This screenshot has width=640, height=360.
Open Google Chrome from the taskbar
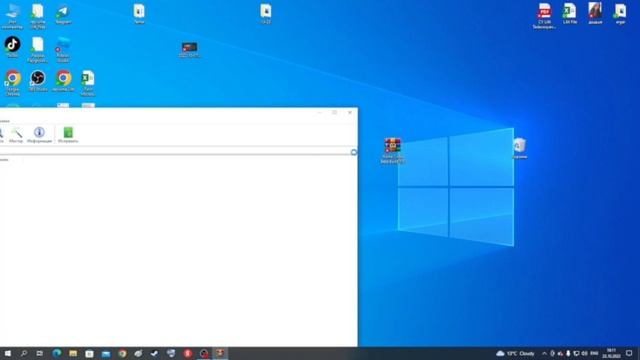coord(122,353)
